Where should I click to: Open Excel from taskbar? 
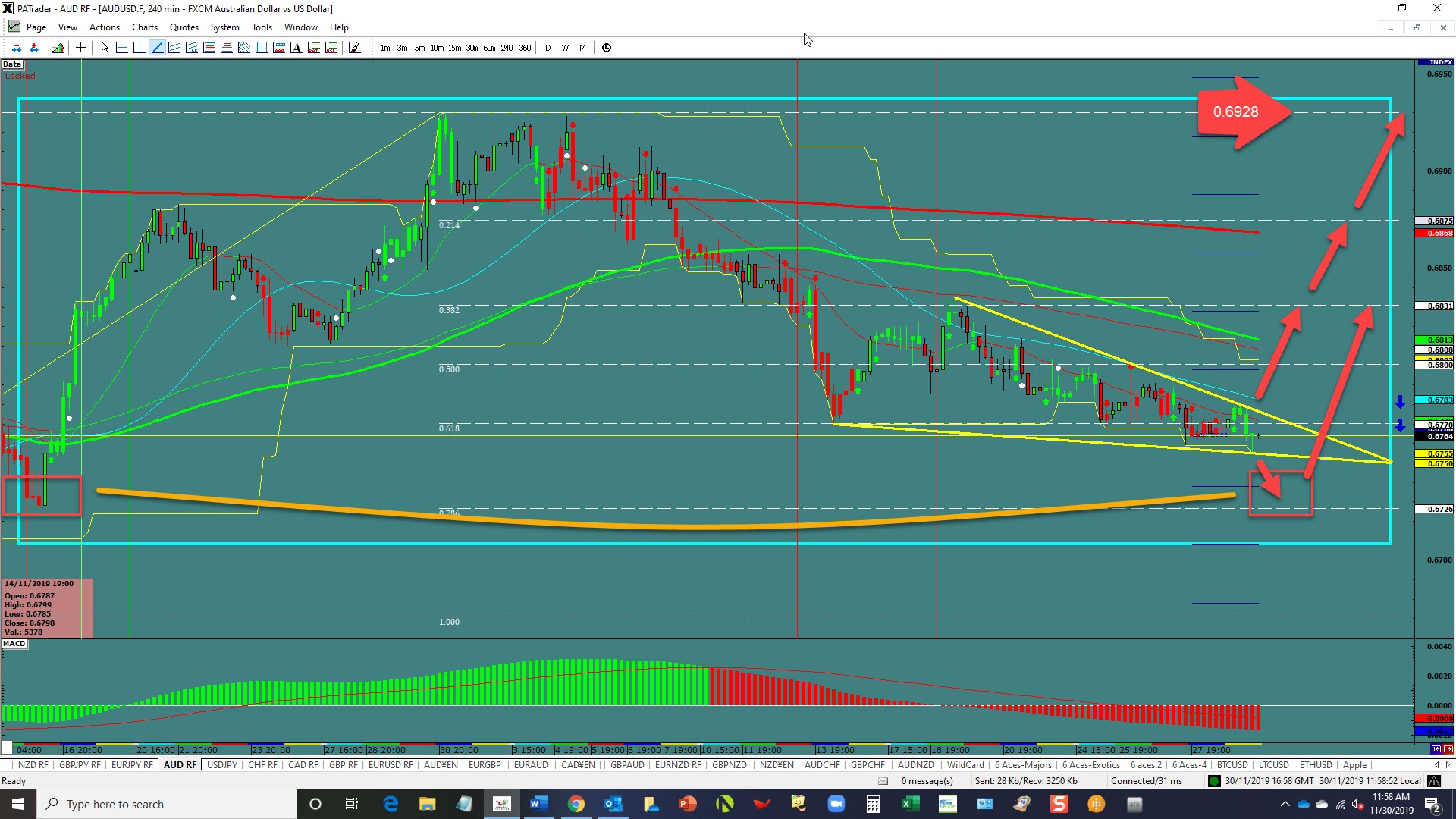coord(910,804)
